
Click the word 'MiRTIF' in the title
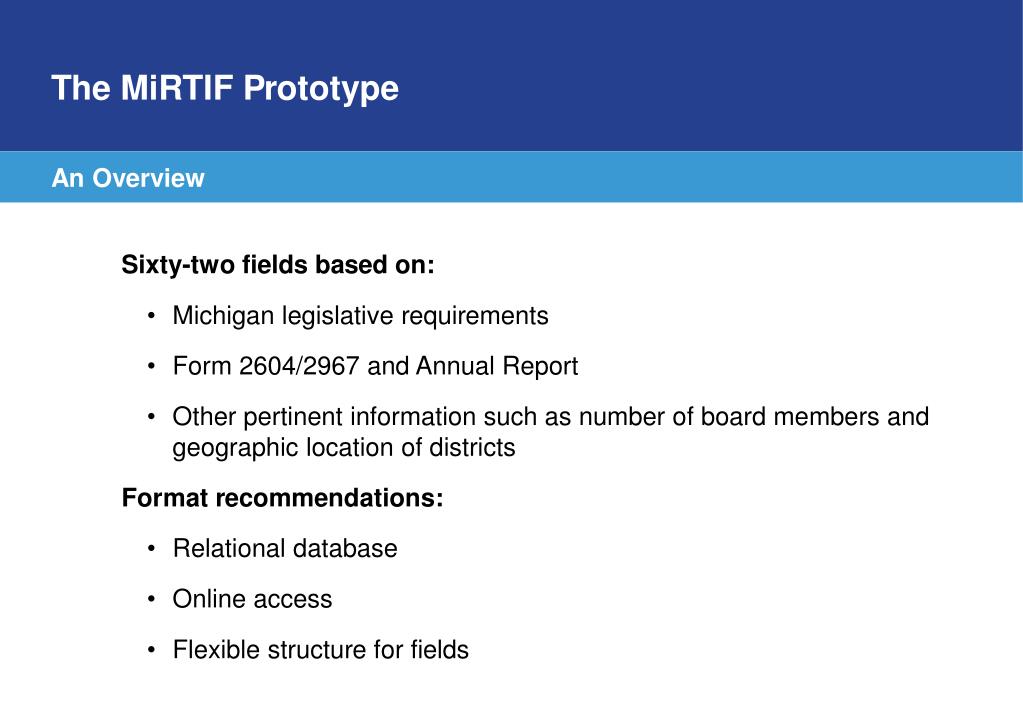click(x=177, y=87)
